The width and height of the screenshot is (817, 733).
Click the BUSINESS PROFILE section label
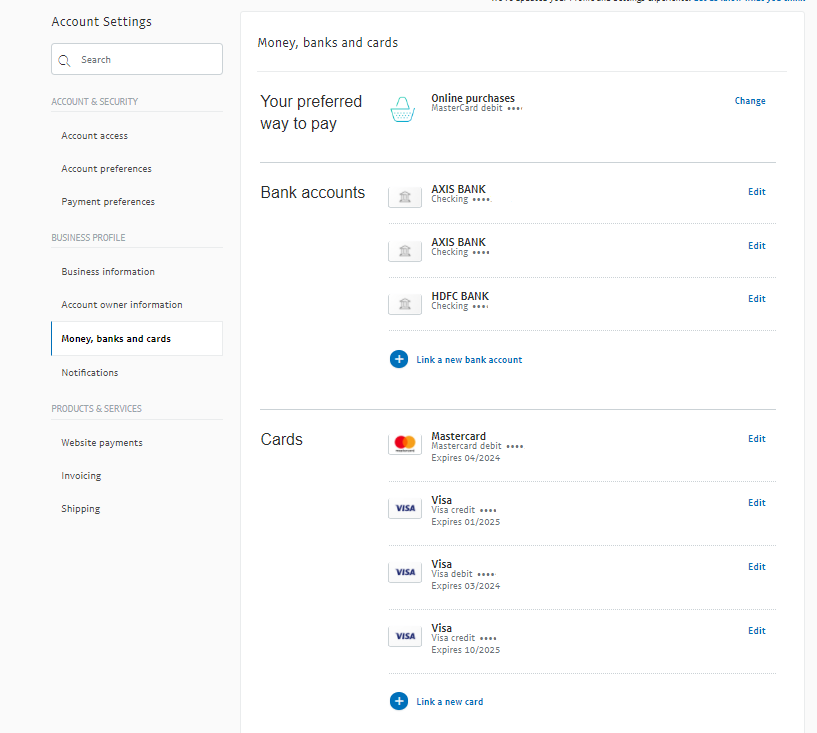pos(89,238)
